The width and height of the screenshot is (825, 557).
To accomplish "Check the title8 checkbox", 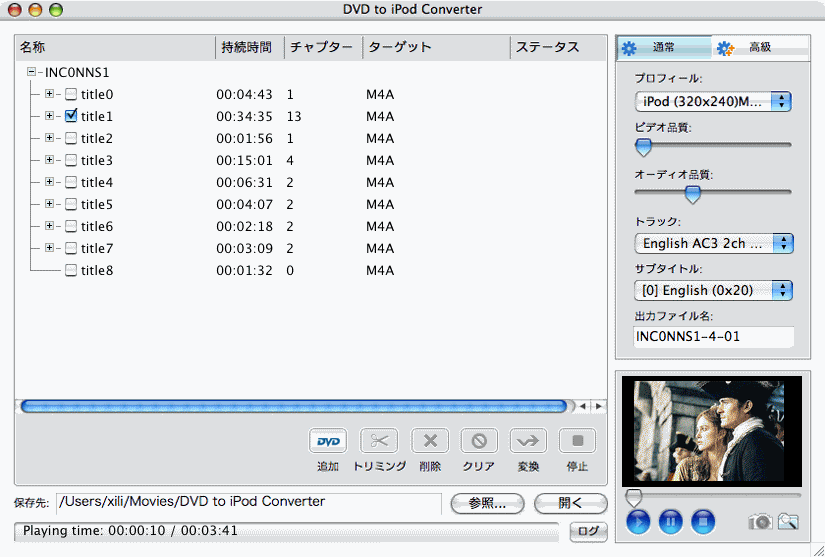I will (x=71, y=270).
